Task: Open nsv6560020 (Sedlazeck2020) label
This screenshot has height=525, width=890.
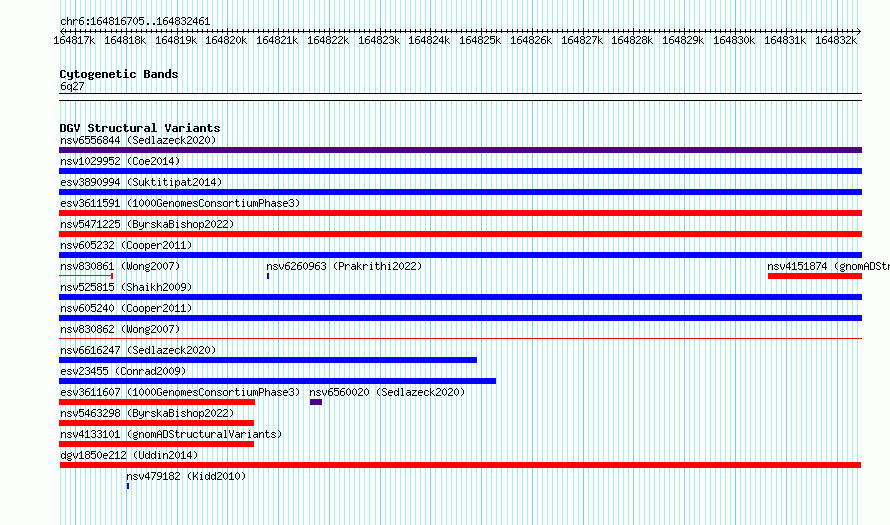Action: click(x=387, y=392)
